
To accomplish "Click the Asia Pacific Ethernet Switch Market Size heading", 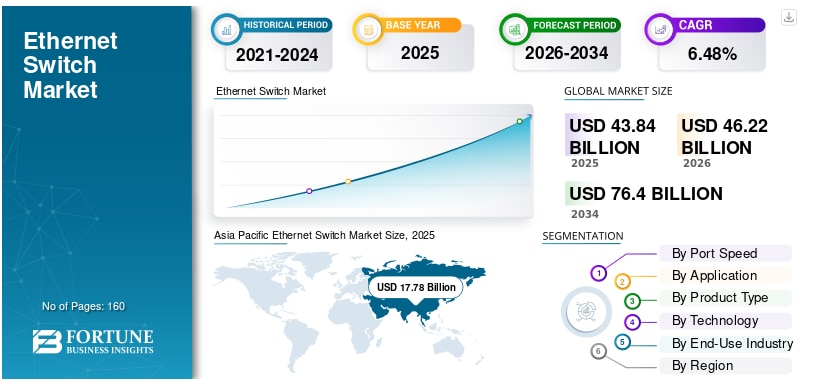I will [324, 235].
